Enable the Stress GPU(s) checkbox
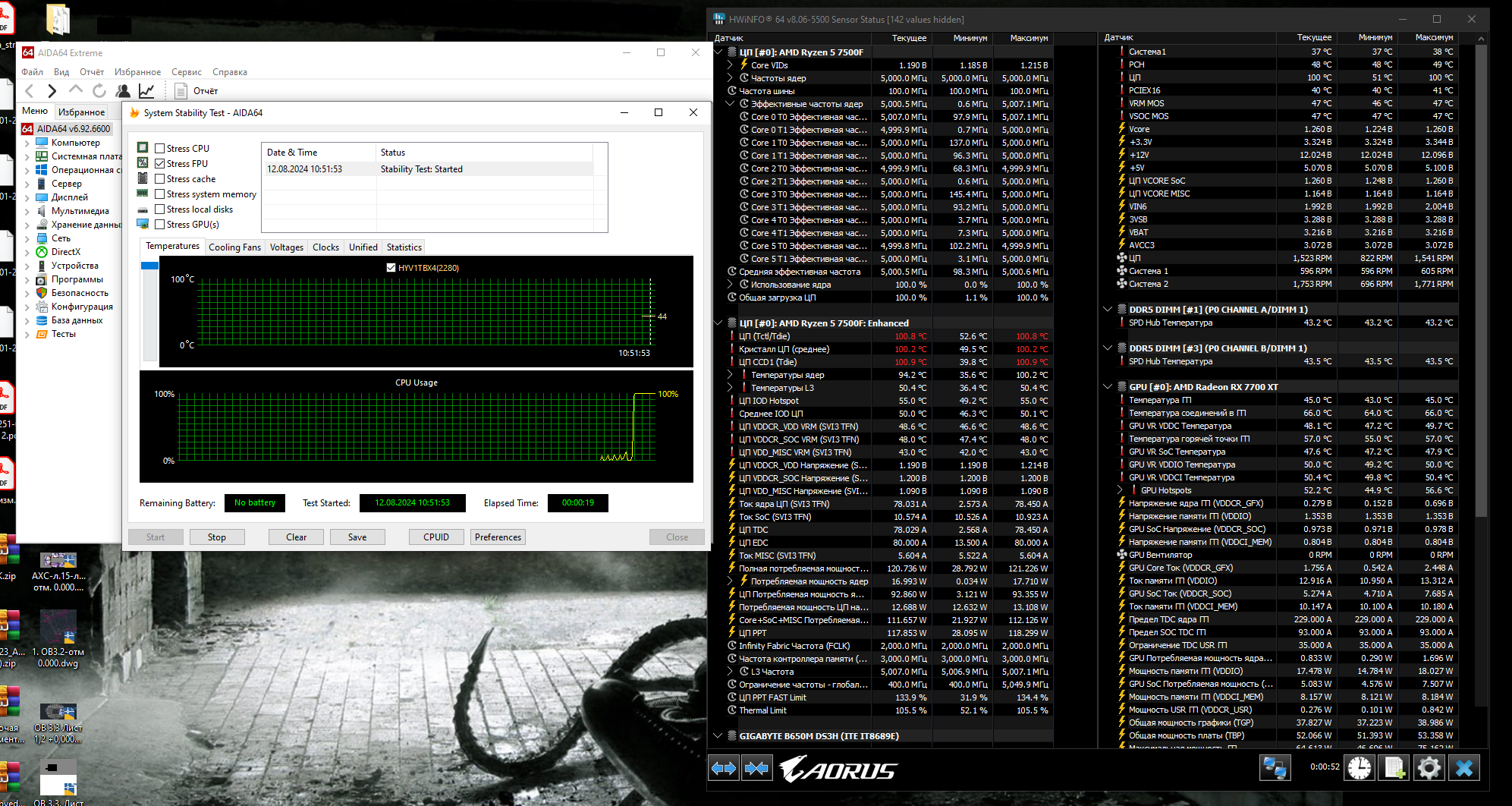 click(160, 225)
